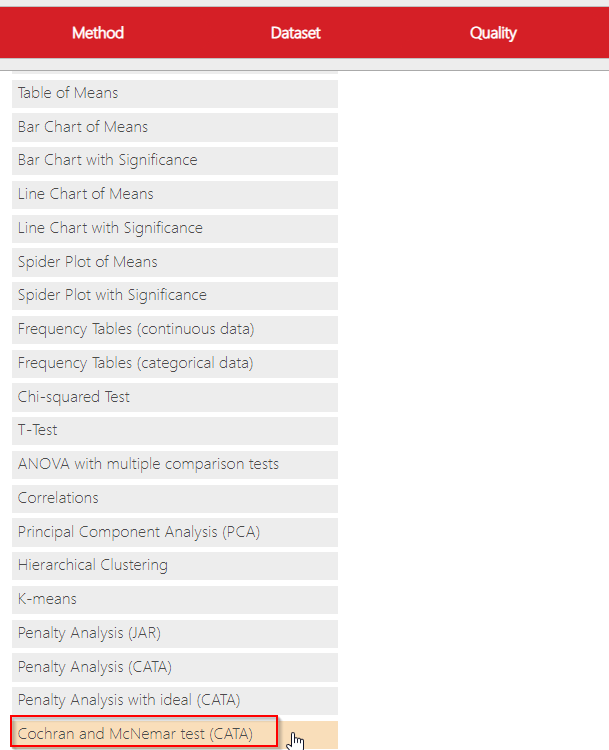Switch to the Dataset tab

pyautogui.click(x=295, y=33)
